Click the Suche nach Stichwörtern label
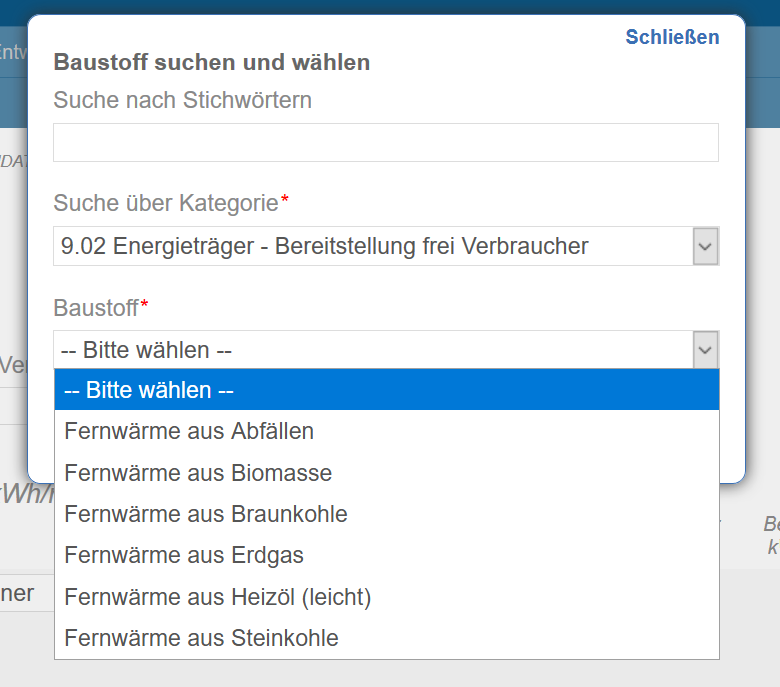780x687 pixels. [183, 100]
